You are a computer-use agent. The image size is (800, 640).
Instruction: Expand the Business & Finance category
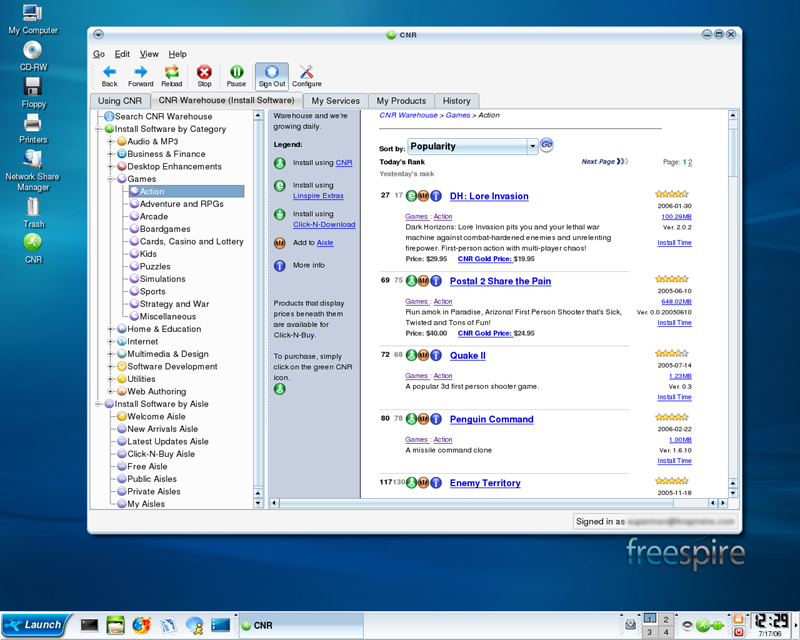110,154
